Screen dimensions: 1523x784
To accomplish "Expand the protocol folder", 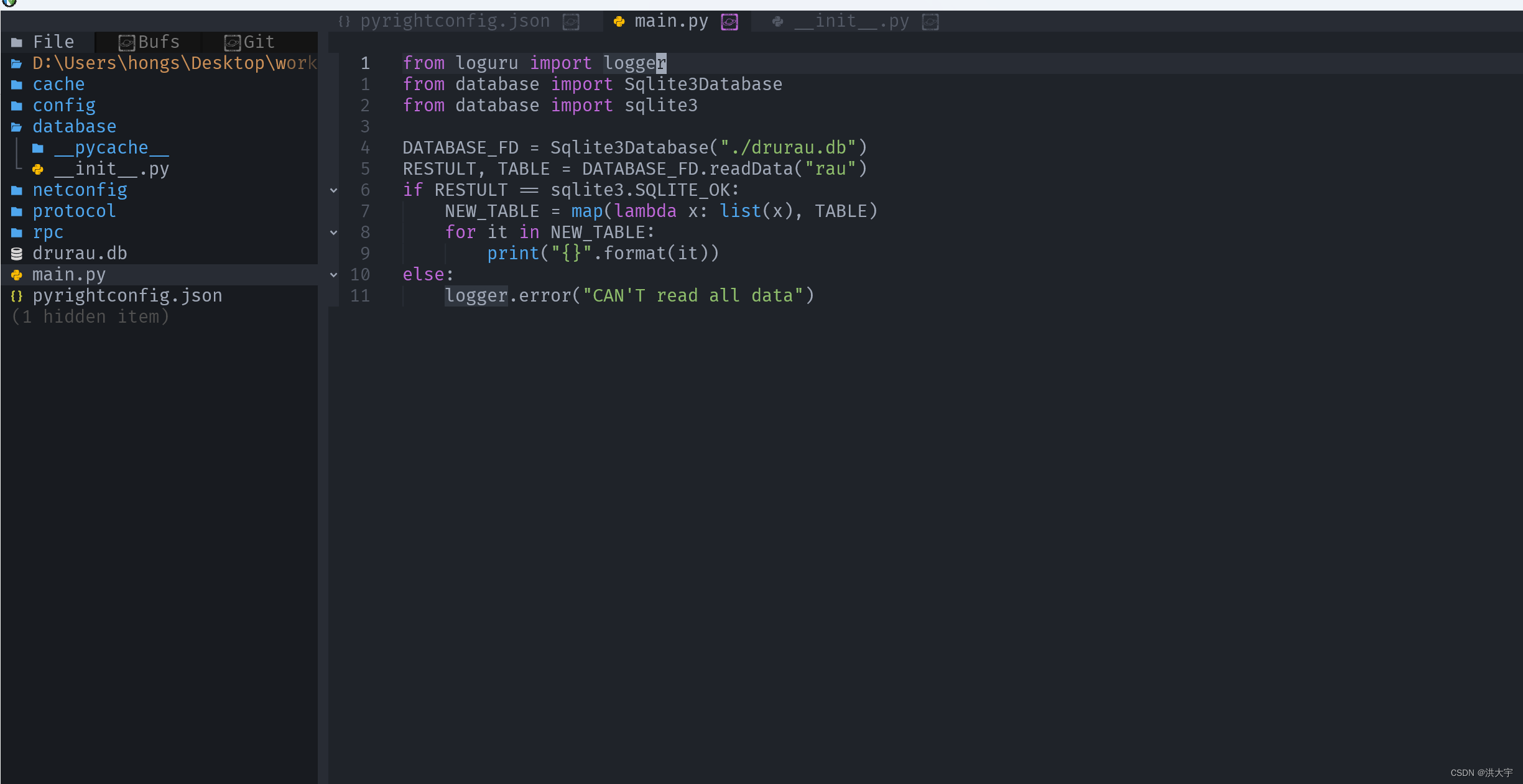I will click(x=159, y=211).
